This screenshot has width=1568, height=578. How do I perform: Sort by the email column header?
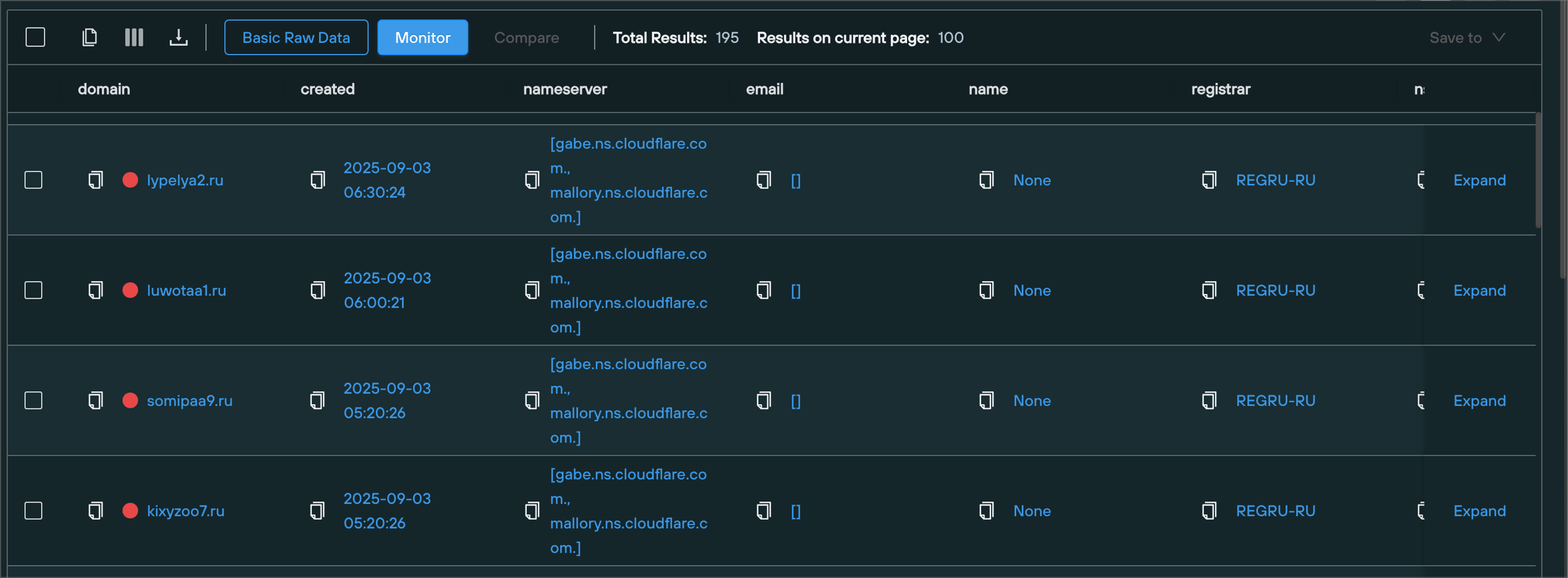pos(764,89)
